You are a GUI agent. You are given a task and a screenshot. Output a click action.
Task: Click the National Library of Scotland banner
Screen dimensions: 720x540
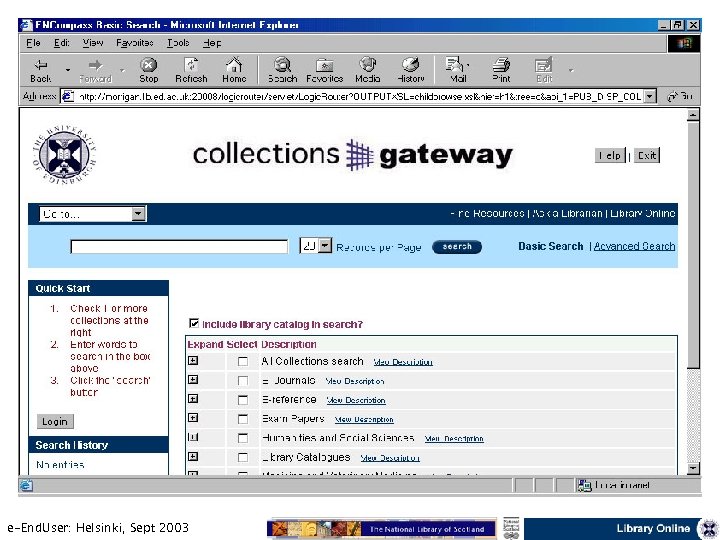[382, 529]
